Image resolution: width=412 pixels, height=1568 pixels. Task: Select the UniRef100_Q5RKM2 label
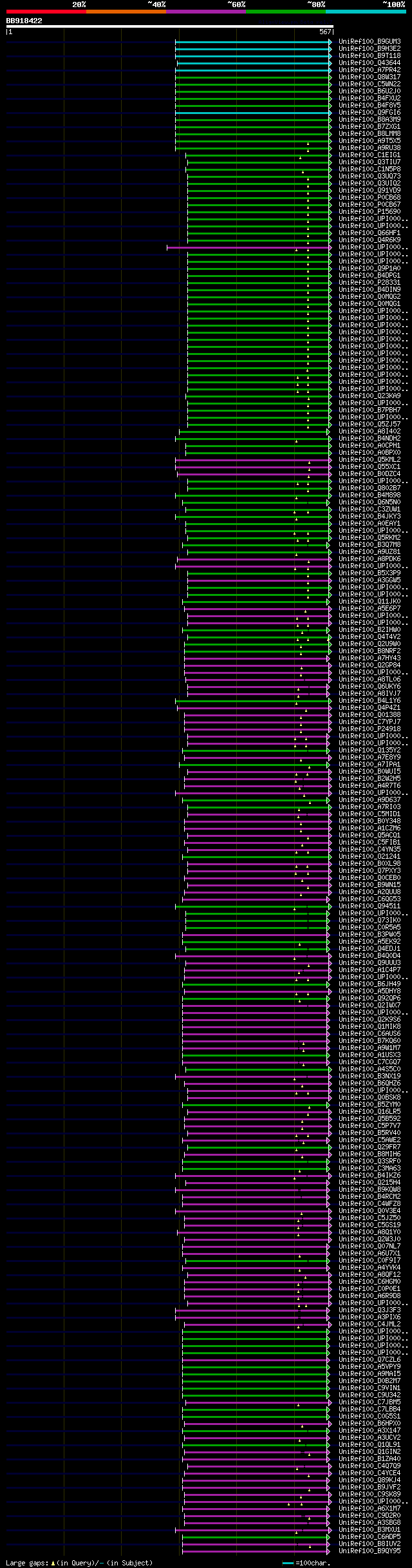click(x=370, y=538)
